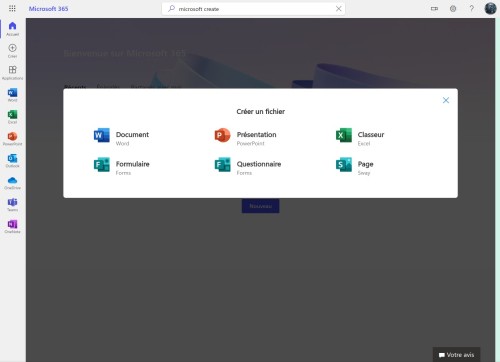The image size is (500, 362).
Task: Click the Forms icon beside Questionnaire
Action: pyautogui.click(x=222, y=165)
